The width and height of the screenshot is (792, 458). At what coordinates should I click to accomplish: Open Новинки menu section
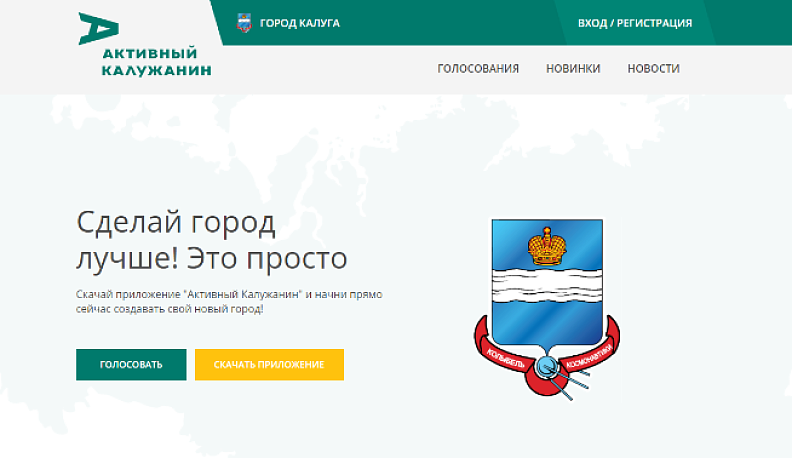click(x=573, y=69)
